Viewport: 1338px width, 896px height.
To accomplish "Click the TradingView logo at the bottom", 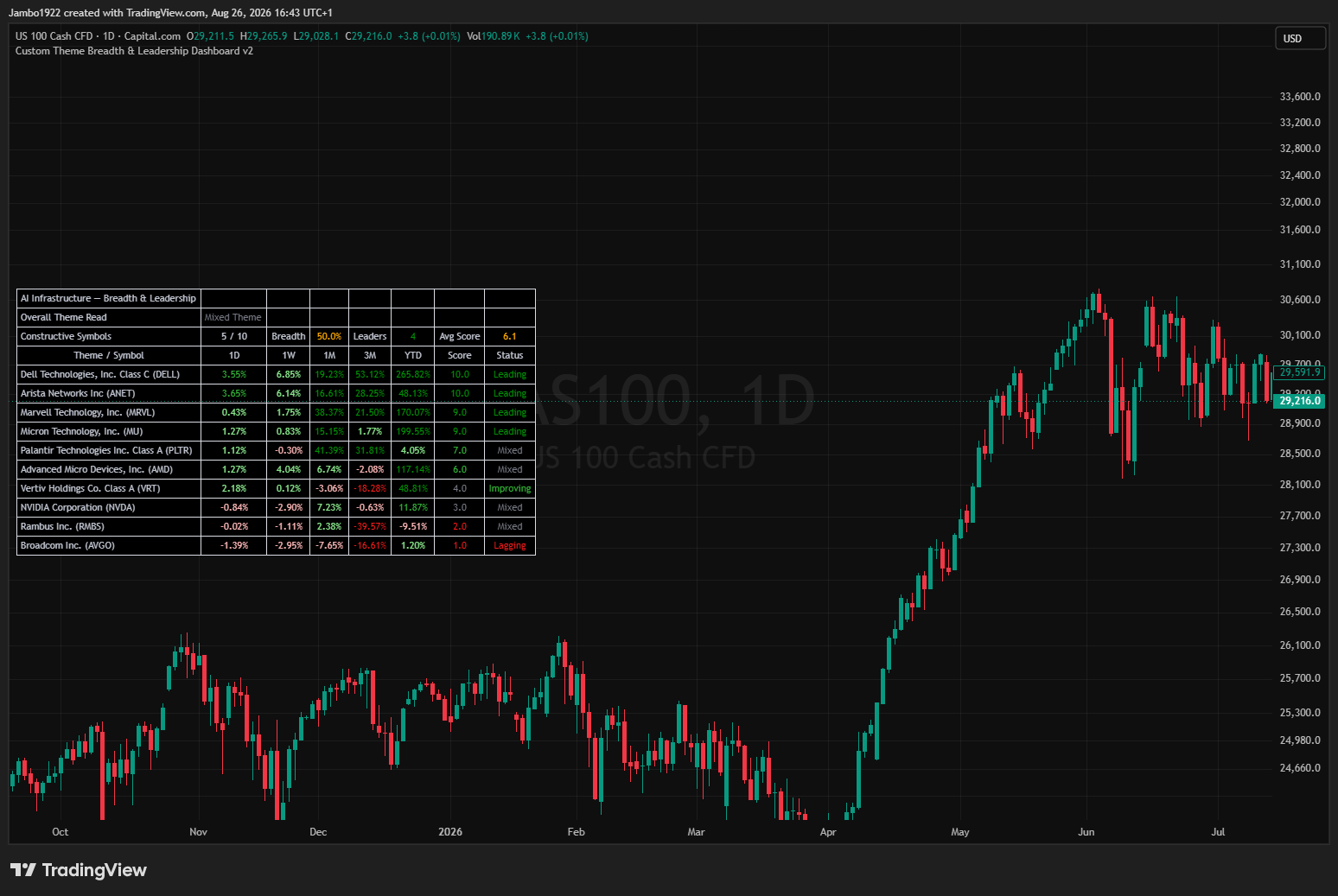I will point(79,870).
